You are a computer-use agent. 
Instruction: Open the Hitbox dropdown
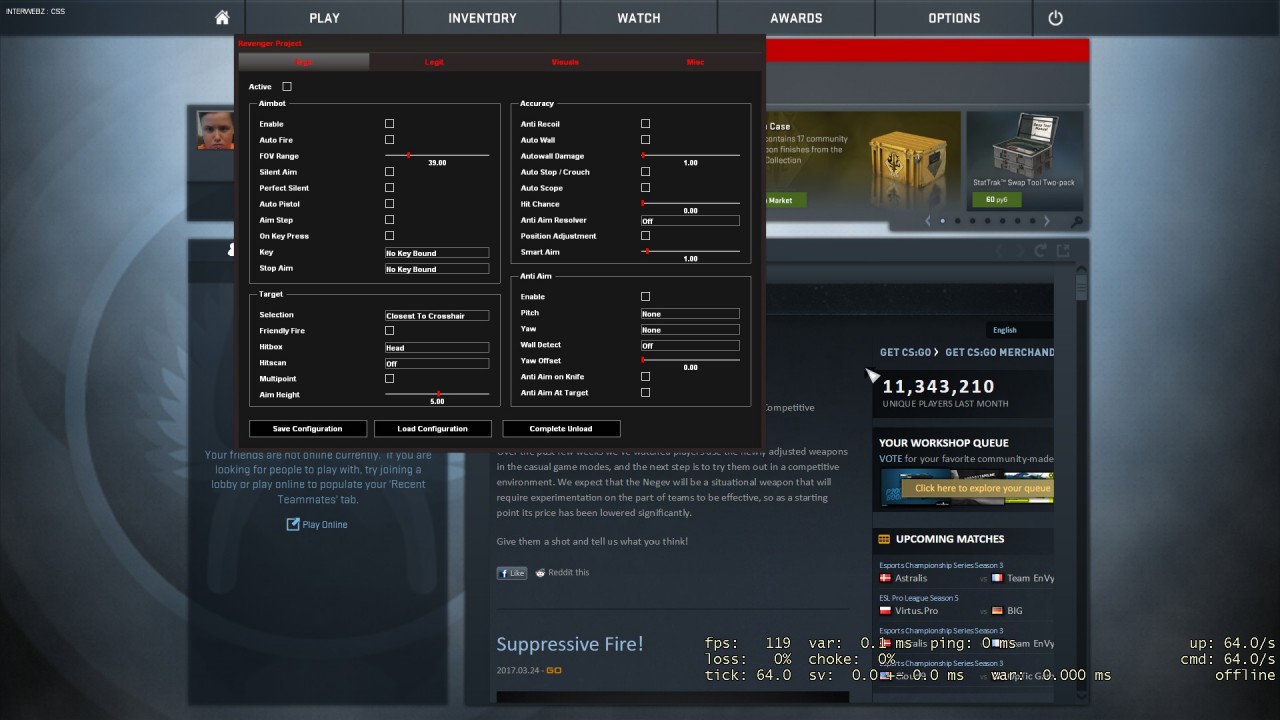(437, 347)
